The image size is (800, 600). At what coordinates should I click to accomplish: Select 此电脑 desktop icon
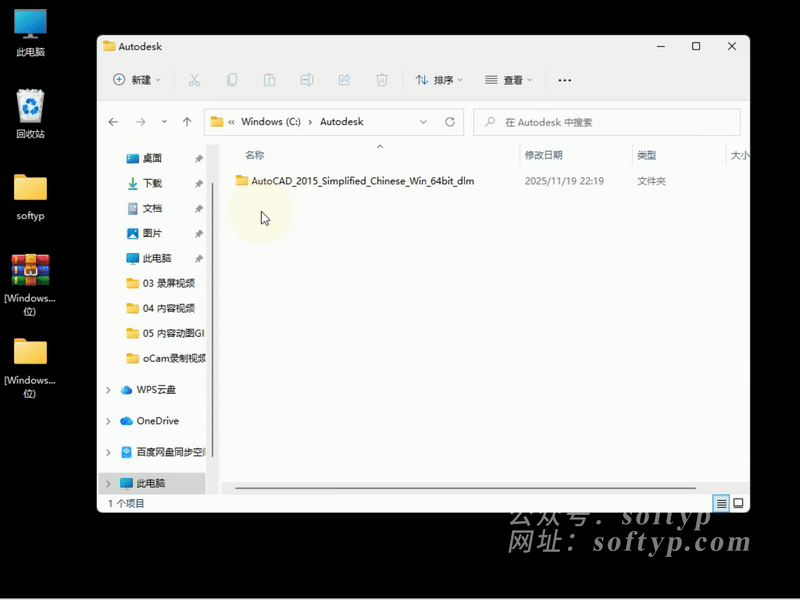[x=30, y=33]
